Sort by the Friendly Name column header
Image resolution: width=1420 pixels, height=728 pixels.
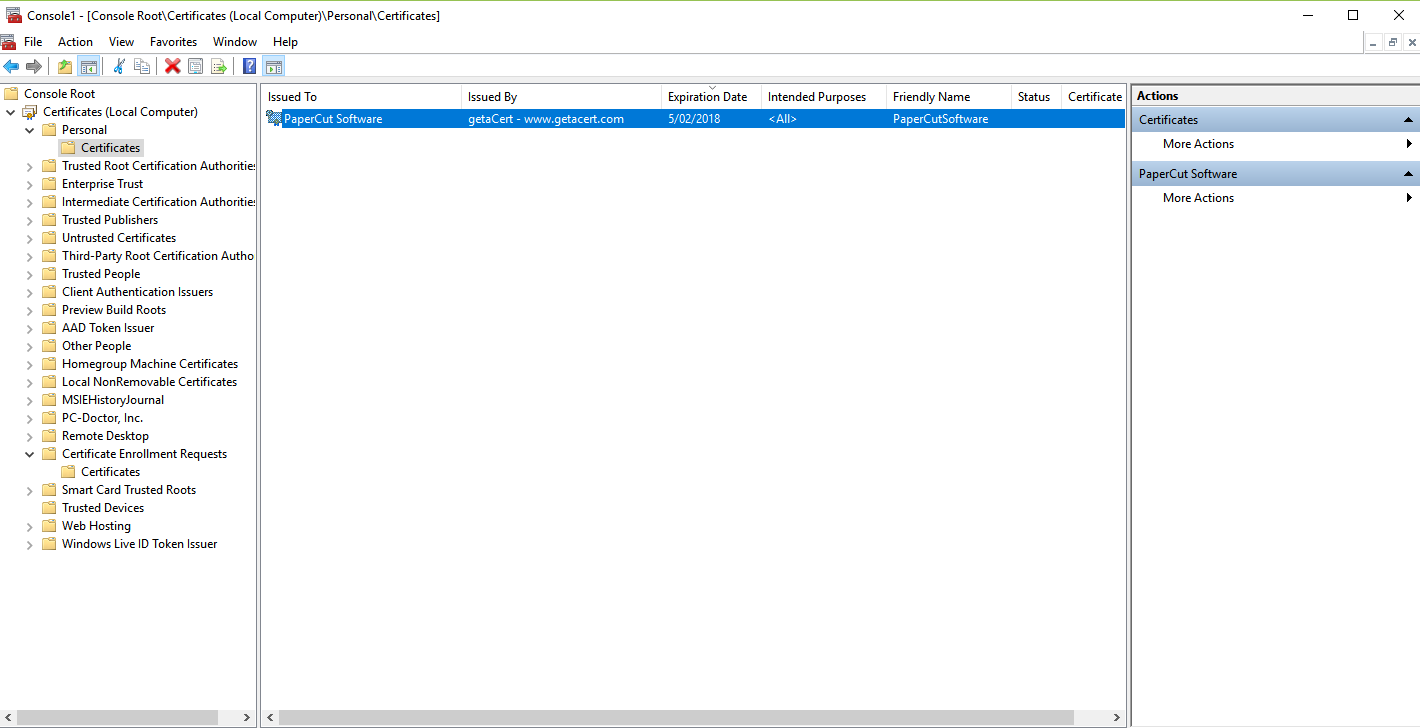pos(949,97)
